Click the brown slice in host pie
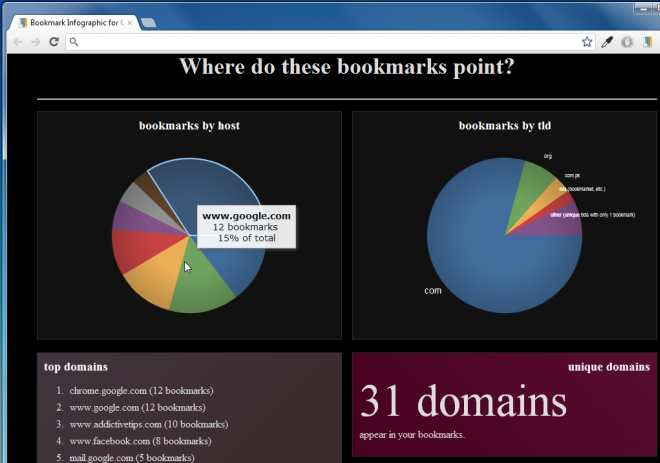 [x=152, y=187]
